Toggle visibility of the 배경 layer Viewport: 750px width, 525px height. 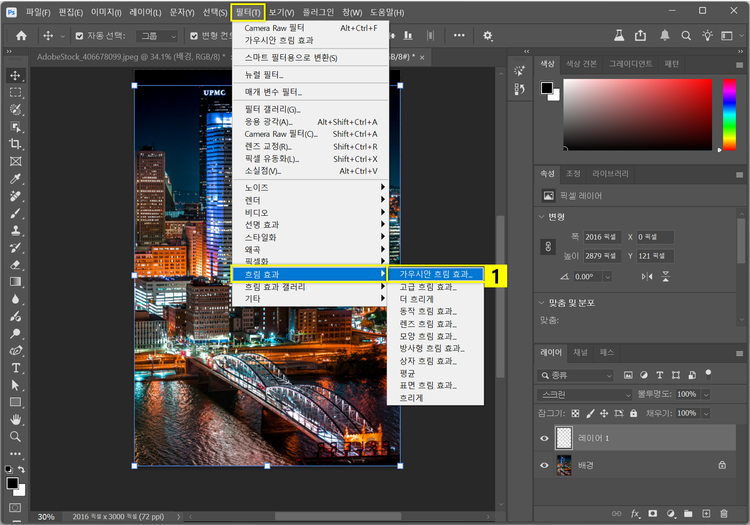(x=545, y=465)
